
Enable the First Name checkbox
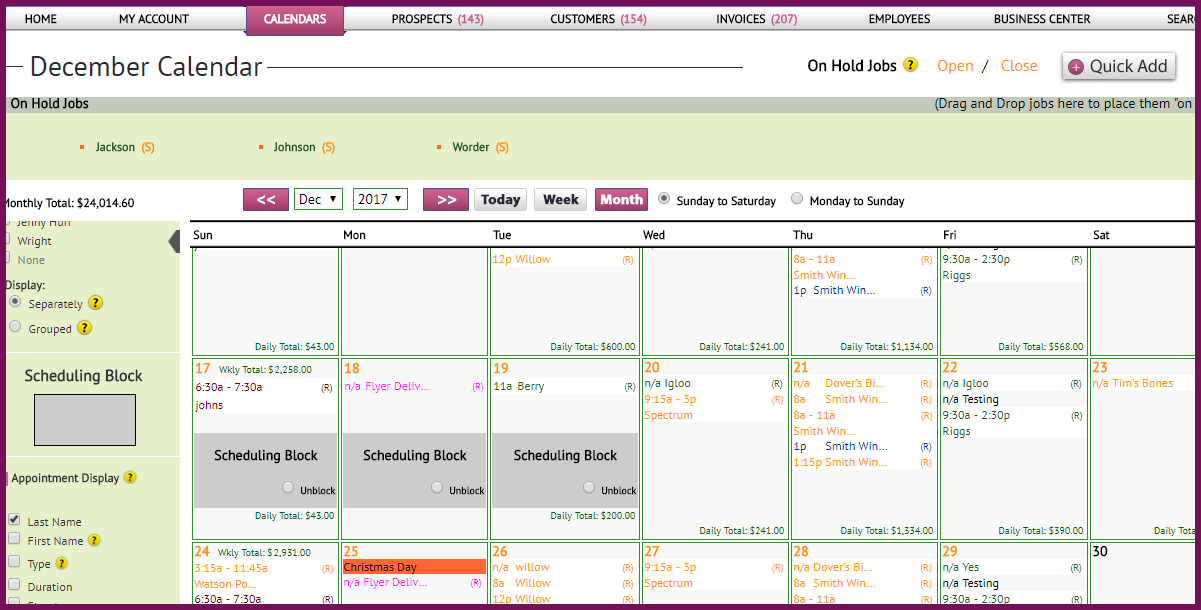[x=14, y=539]
